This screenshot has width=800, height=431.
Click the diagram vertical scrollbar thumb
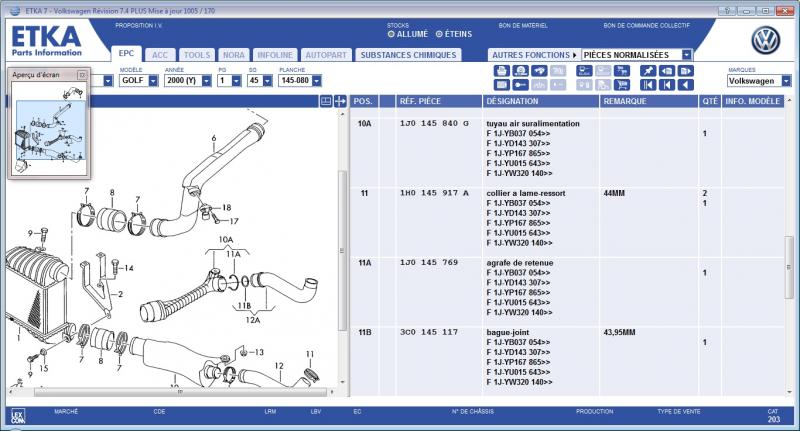coord(342,250)
